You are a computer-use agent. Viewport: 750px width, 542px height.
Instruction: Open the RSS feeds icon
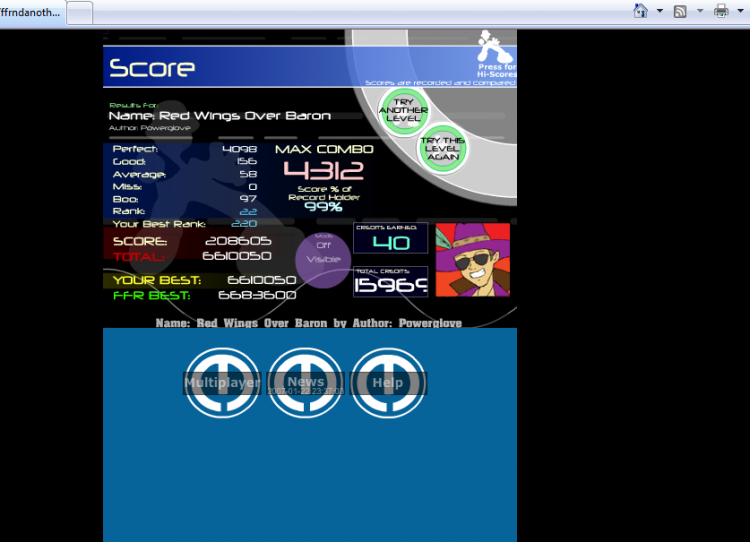point(680,11)
